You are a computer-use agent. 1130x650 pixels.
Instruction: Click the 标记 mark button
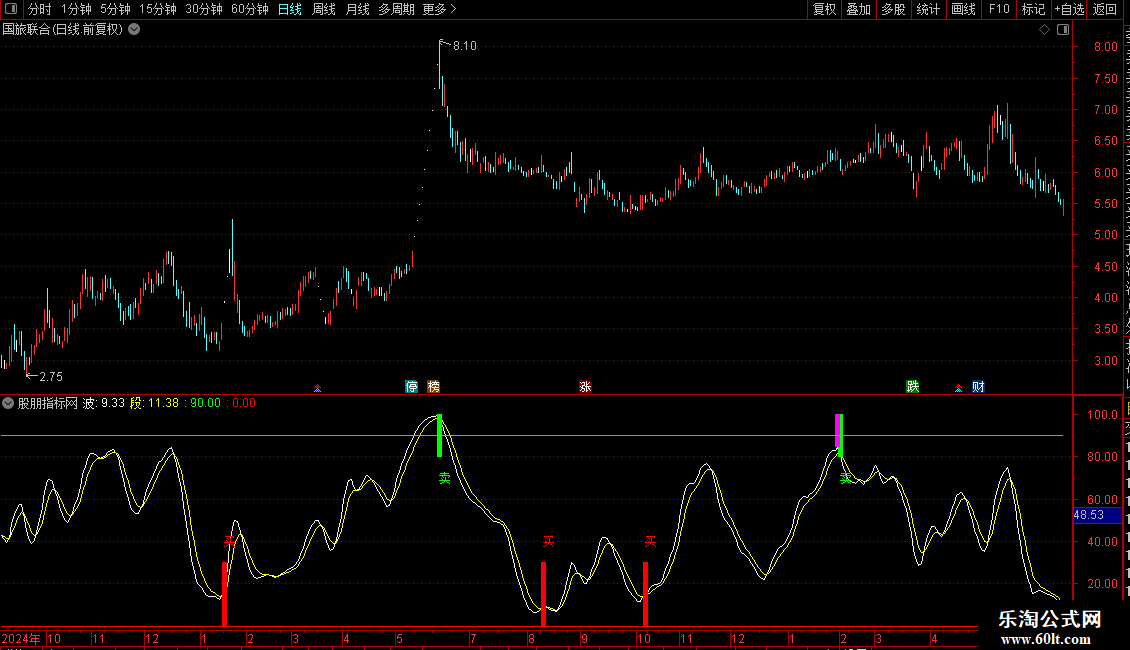click(1033, 9)
